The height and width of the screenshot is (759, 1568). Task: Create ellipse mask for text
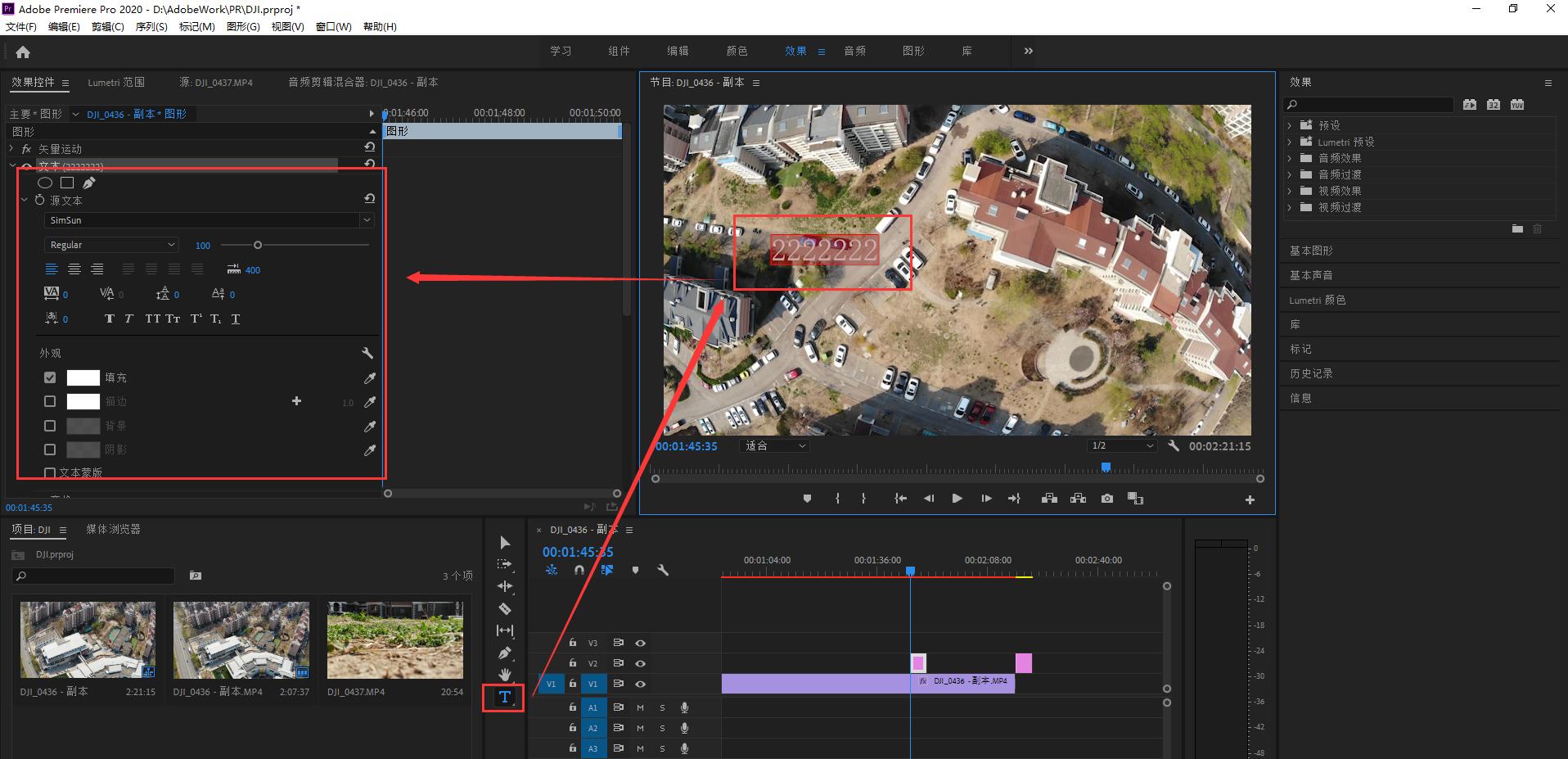coord(46,183)
